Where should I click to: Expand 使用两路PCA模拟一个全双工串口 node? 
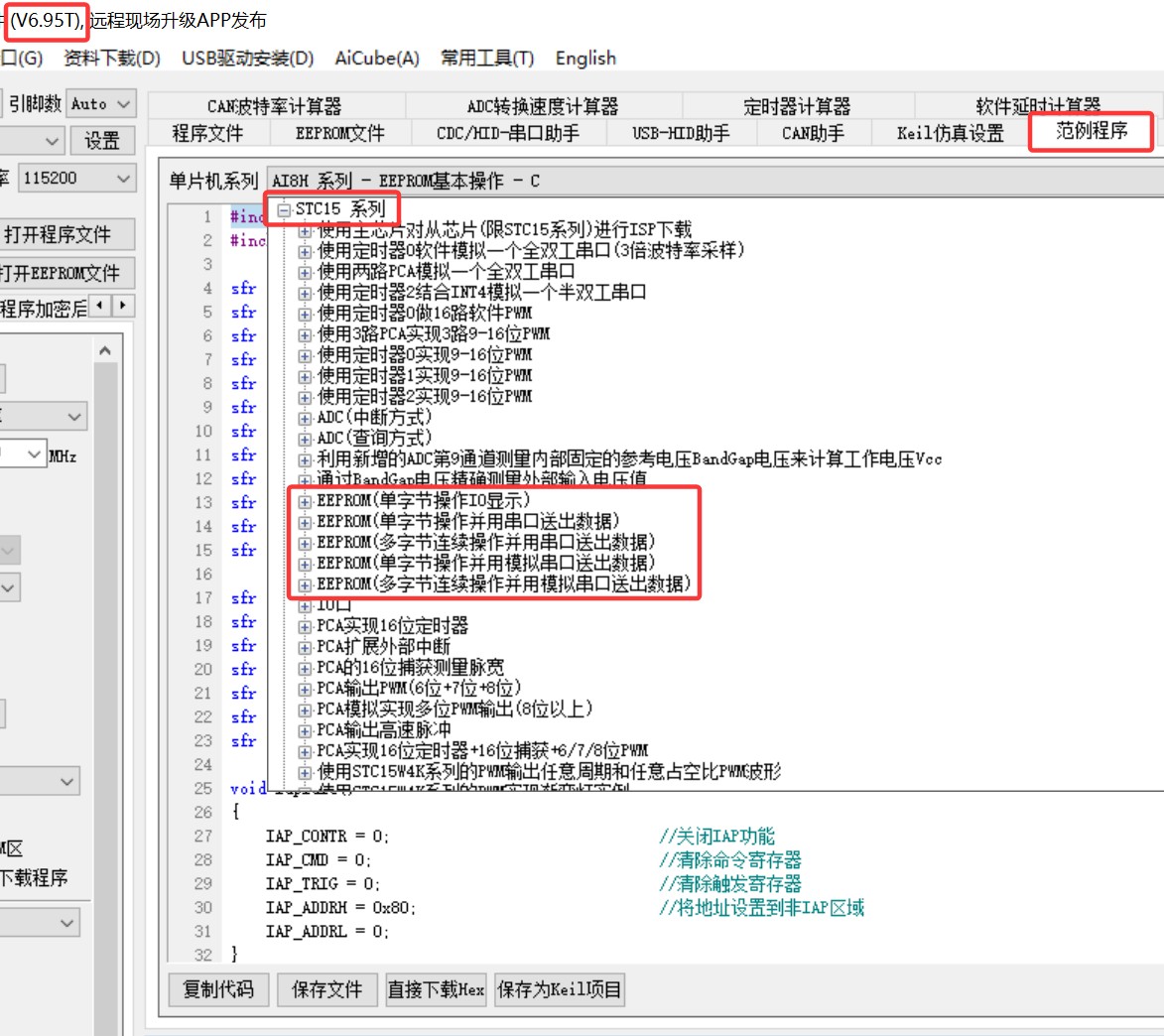(x=305, y=272)
